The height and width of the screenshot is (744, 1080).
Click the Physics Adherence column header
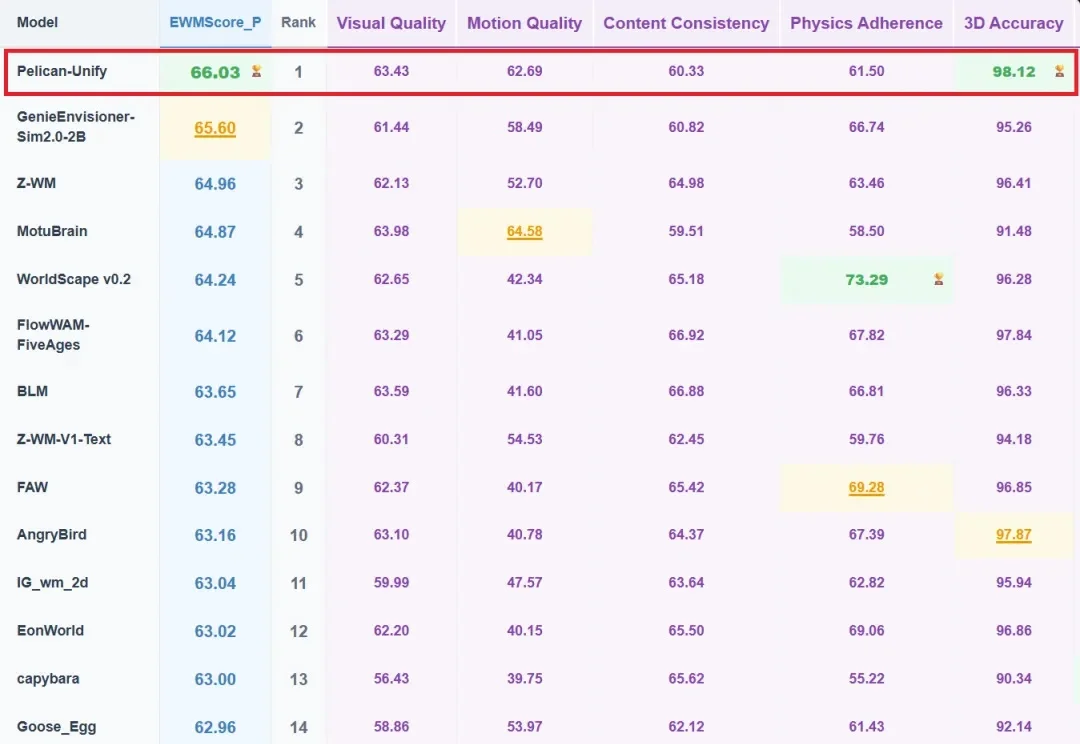coord(866,23)
